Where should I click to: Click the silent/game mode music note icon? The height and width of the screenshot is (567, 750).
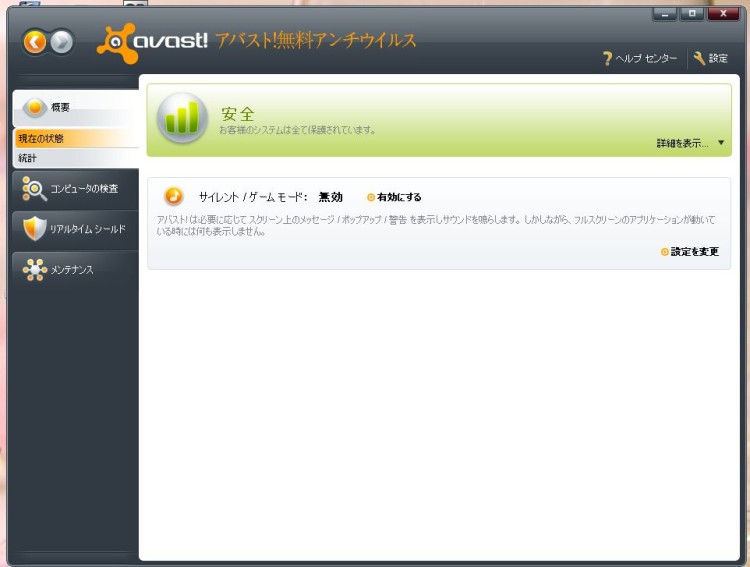174,196
